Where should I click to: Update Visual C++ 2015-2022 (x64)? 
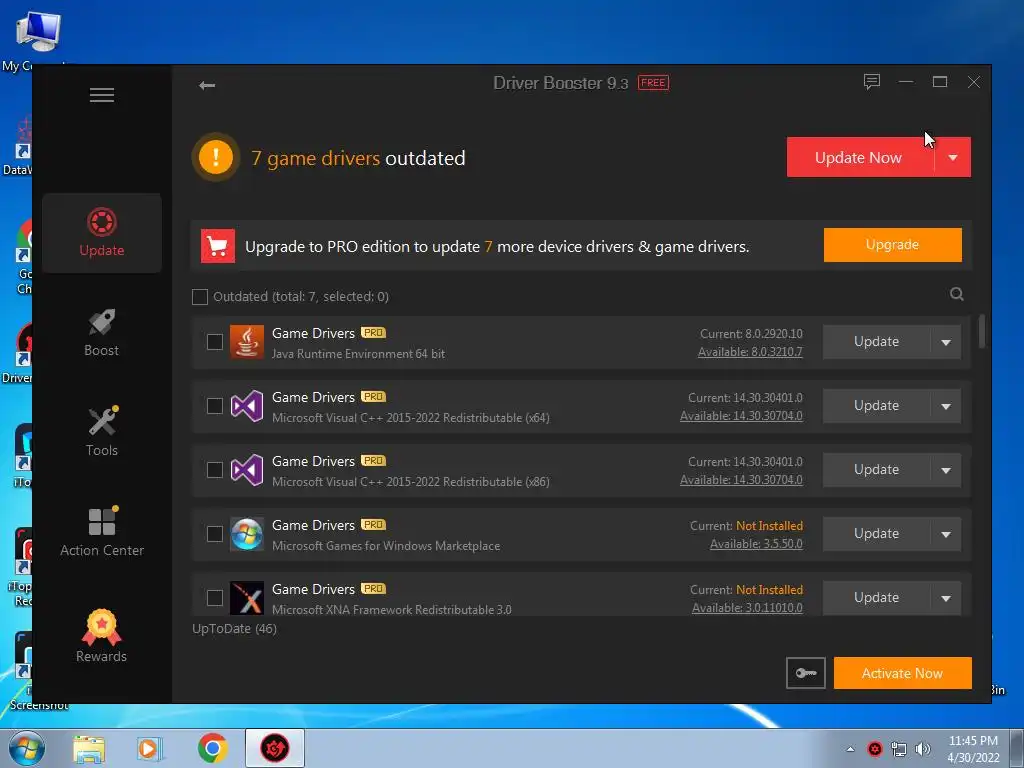click(876, 406)
